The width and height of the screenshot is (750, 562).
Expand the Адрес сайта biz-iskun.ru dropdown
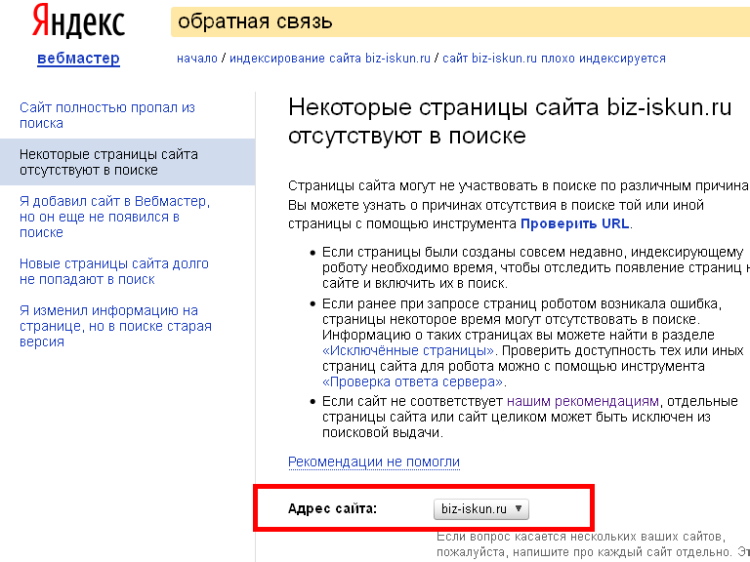coord(481,508)
